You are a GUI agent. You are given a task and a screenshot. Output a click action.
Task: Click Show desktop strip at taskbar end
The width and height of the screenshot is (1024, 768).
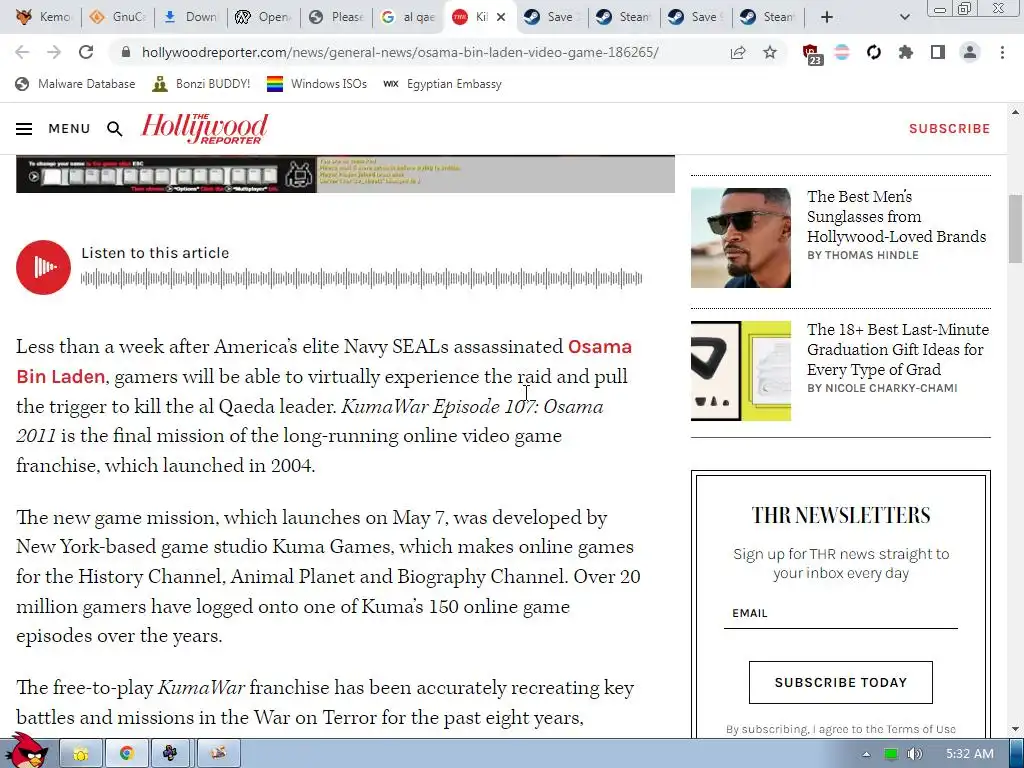(x=1016, y=754)
